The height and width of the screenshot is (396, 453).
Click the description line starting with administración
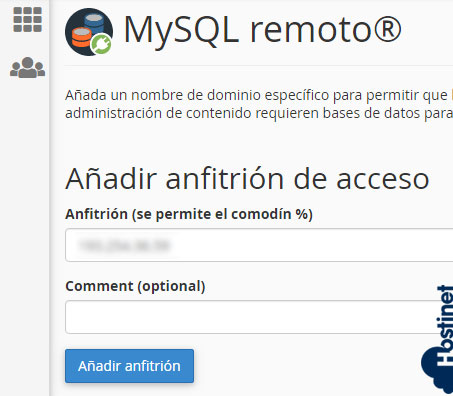pyautogui.click(x=259, y=113)
